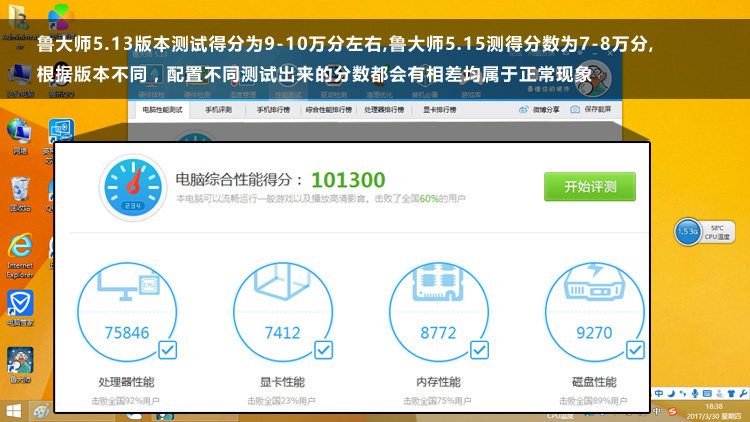
Task: Click the 击败全国75%用户 text
Action: pyautogui.click(x=437, y=401)
